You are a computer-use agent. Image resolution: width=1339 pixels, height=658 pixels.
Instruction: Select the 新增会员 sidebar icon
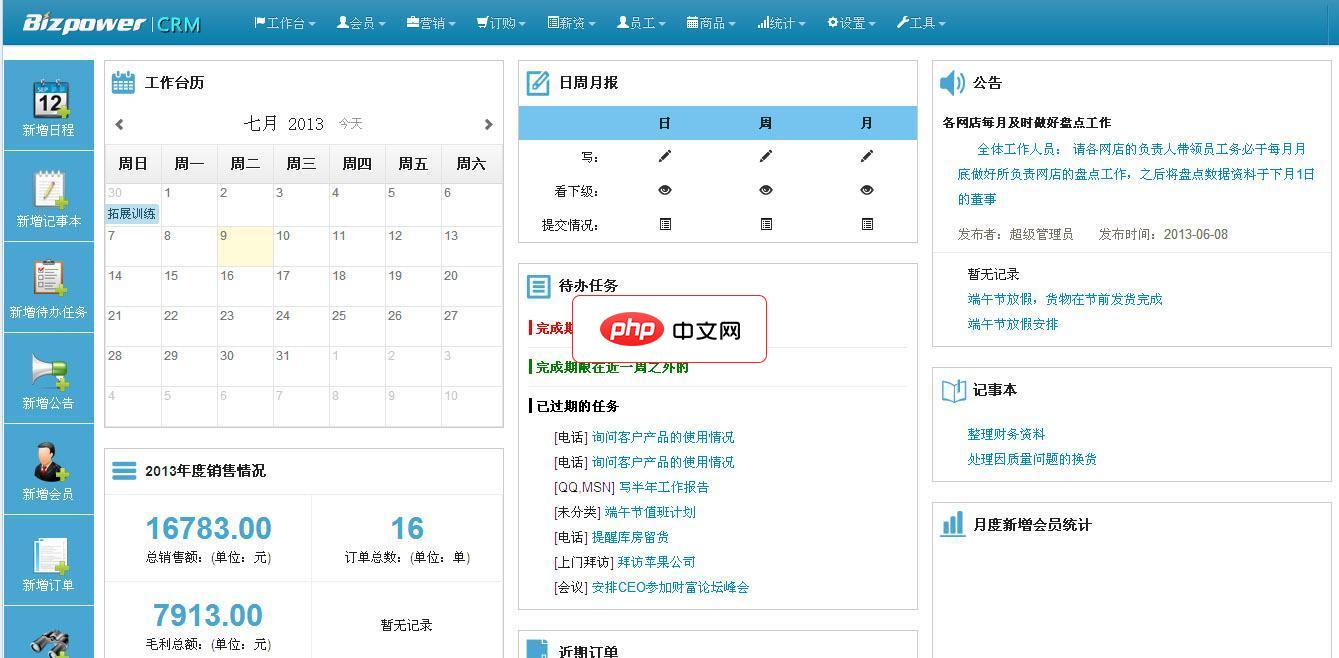(49, 467)
